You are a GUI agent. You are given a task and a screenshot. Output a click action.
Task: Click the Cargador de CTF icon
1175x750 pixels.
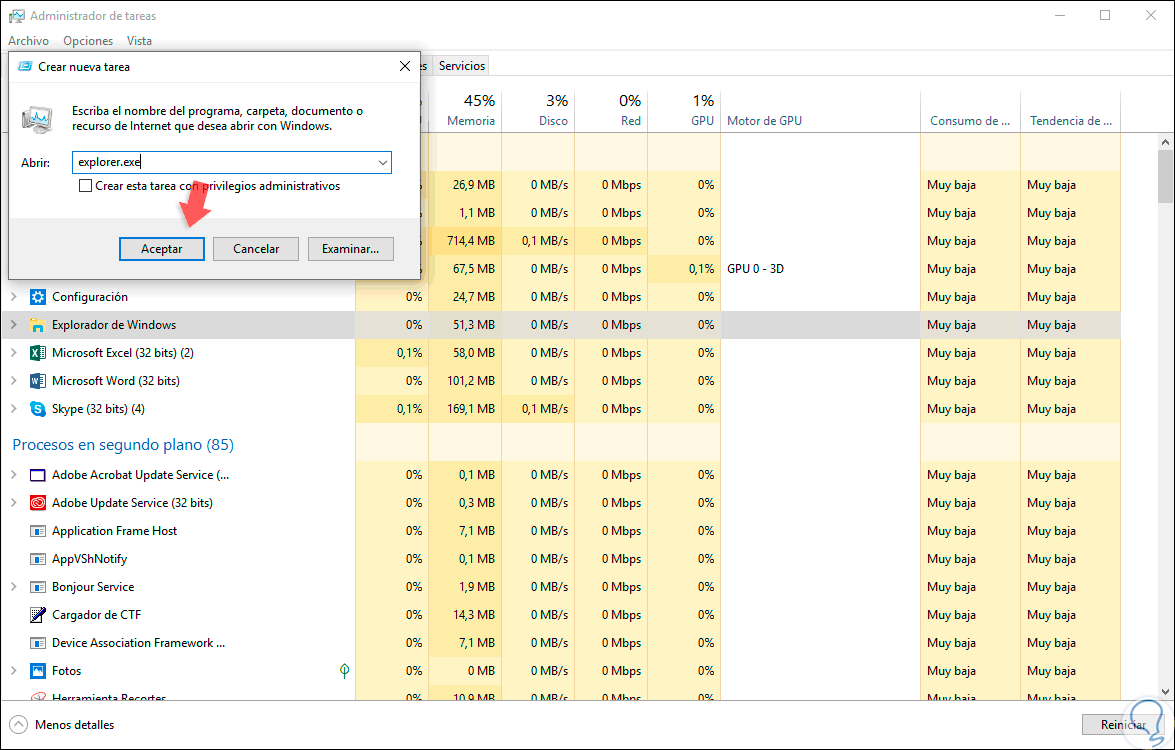[x=38, y=615]
